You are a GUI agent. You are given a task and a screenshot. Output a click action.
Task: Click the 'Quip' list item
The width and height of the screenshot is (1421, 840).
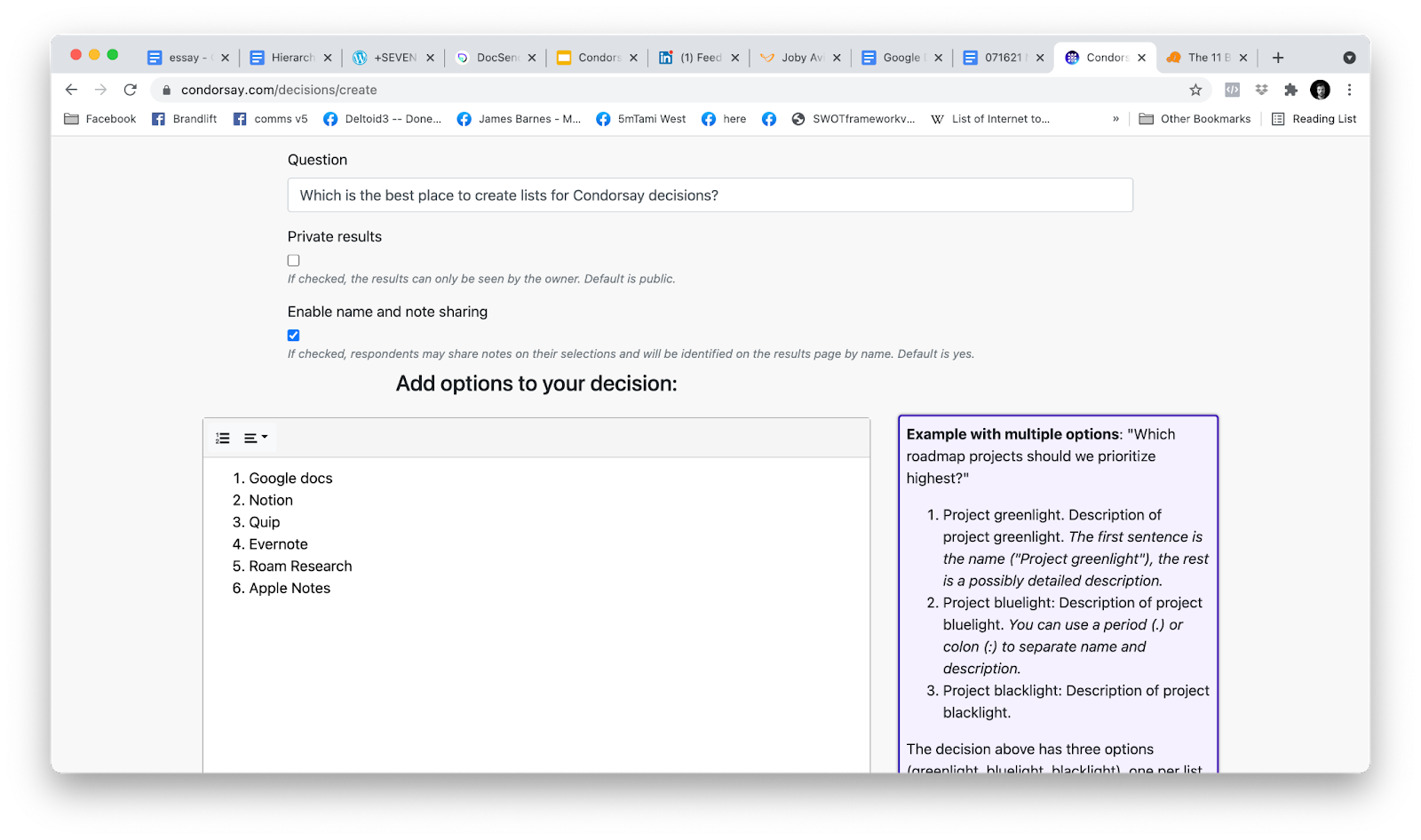pos(265,522)
